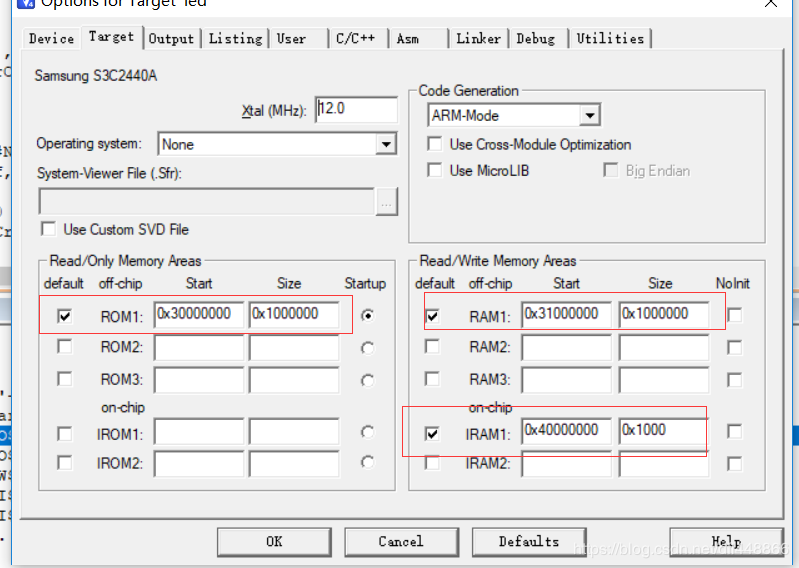Check the IROM2 default checkbox
This screenshot has width=799, height=568.
coord(65,463)
